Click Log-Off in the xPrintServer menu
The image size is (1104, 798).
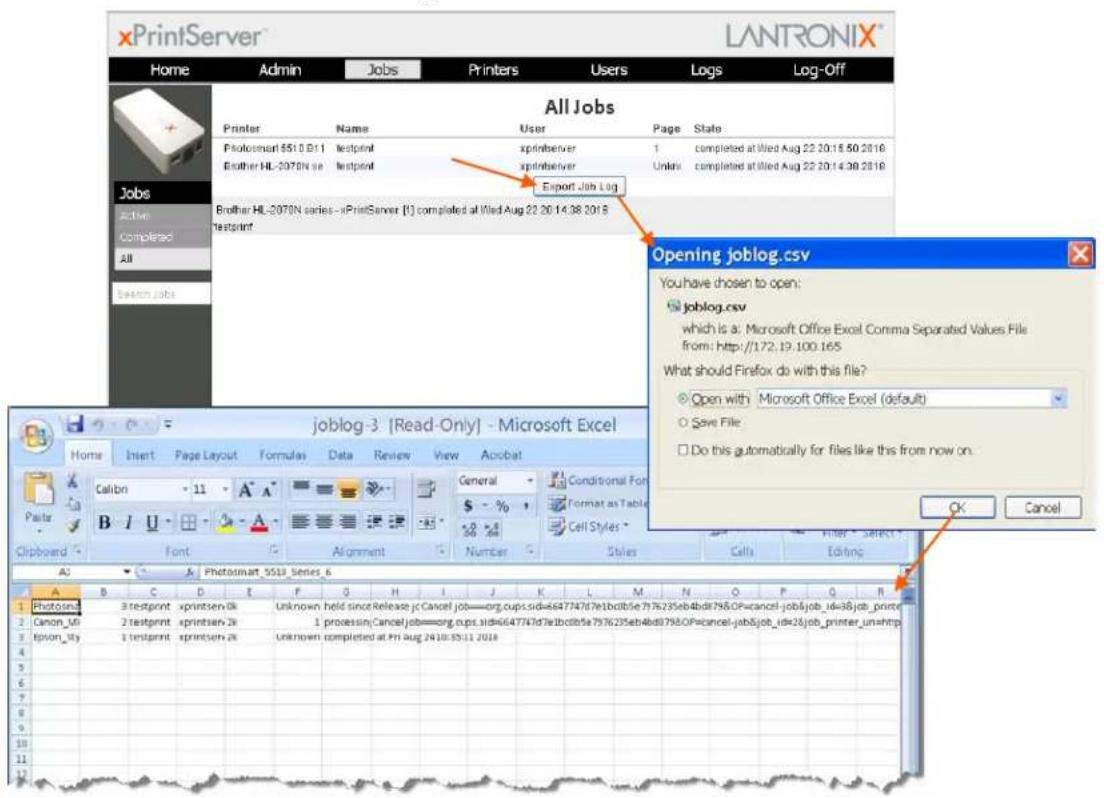[819, 70]
